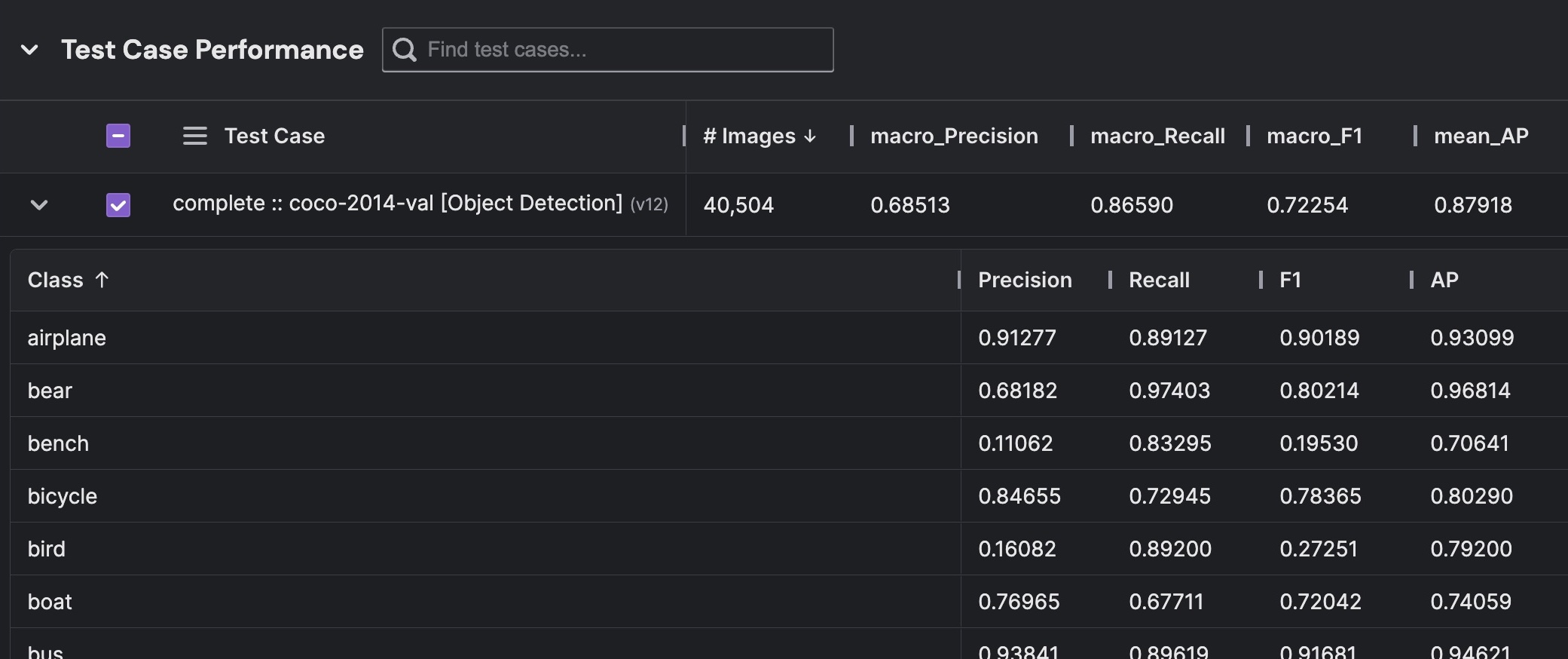
Task: Collapse the coco-2014-val row details
Action: tap(39, 205)
